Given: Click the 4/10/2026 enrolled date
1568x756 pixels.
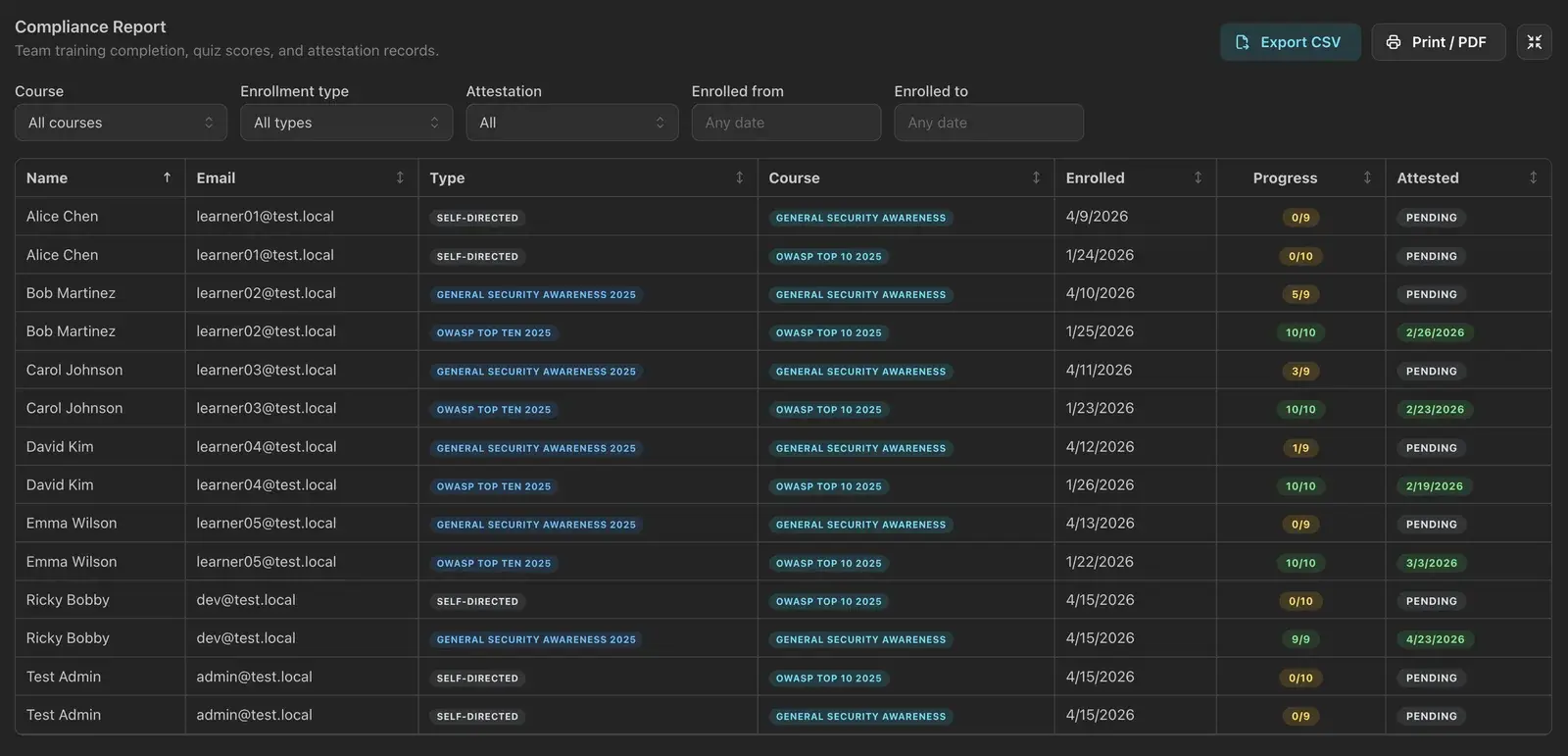Looking at the screenshot, I should [x=1101, y=293].
